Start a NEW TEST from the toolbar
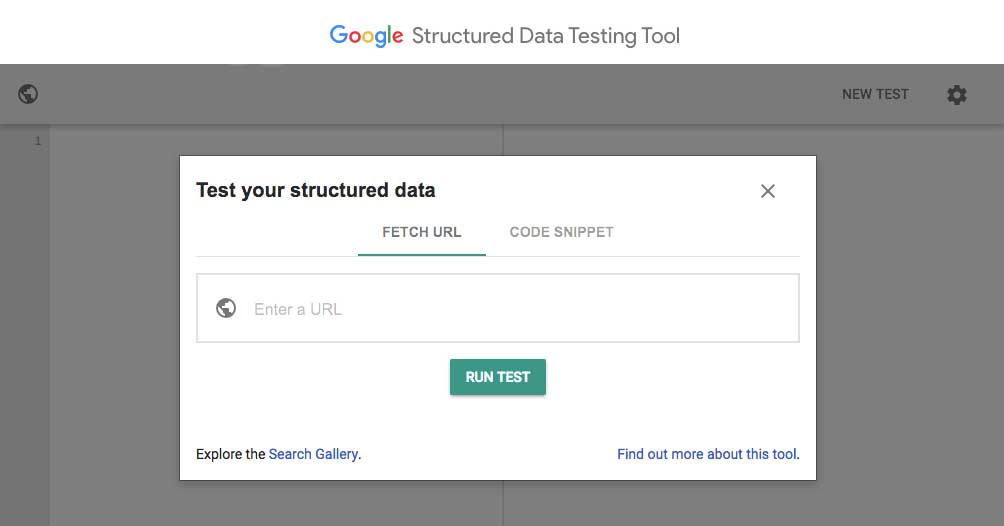The image size is (1004, 526). pos(875,94)
